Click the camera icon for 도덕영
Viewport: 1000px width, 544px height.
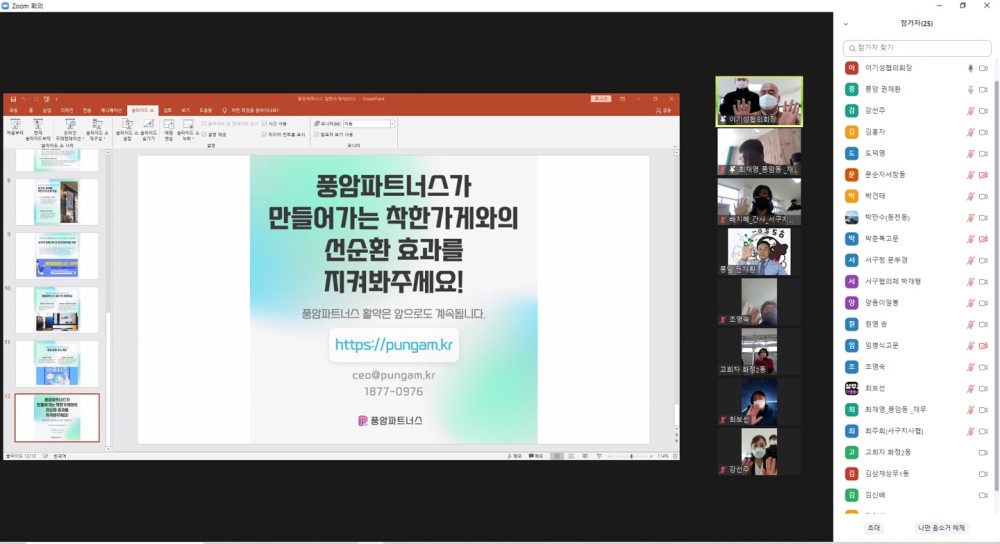click(x=983, y=154)
